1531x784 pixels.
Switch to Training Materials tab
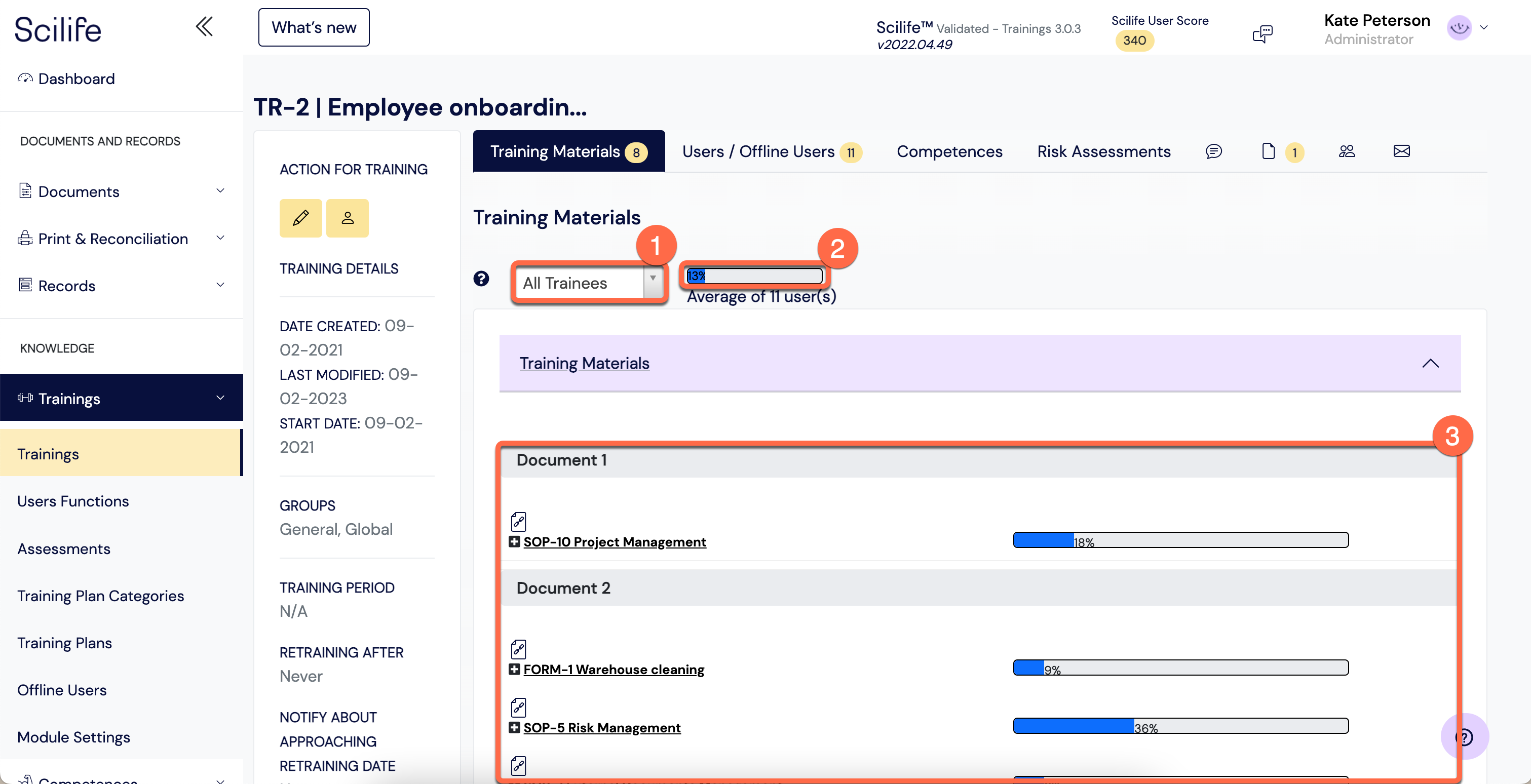pyautogui.click(x=569, y=151)
